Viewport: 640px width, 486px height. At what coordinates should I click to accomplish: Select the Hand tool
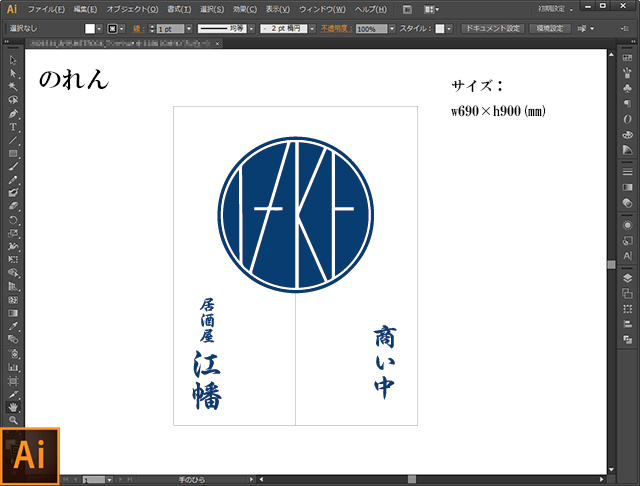tap(13, 407)
